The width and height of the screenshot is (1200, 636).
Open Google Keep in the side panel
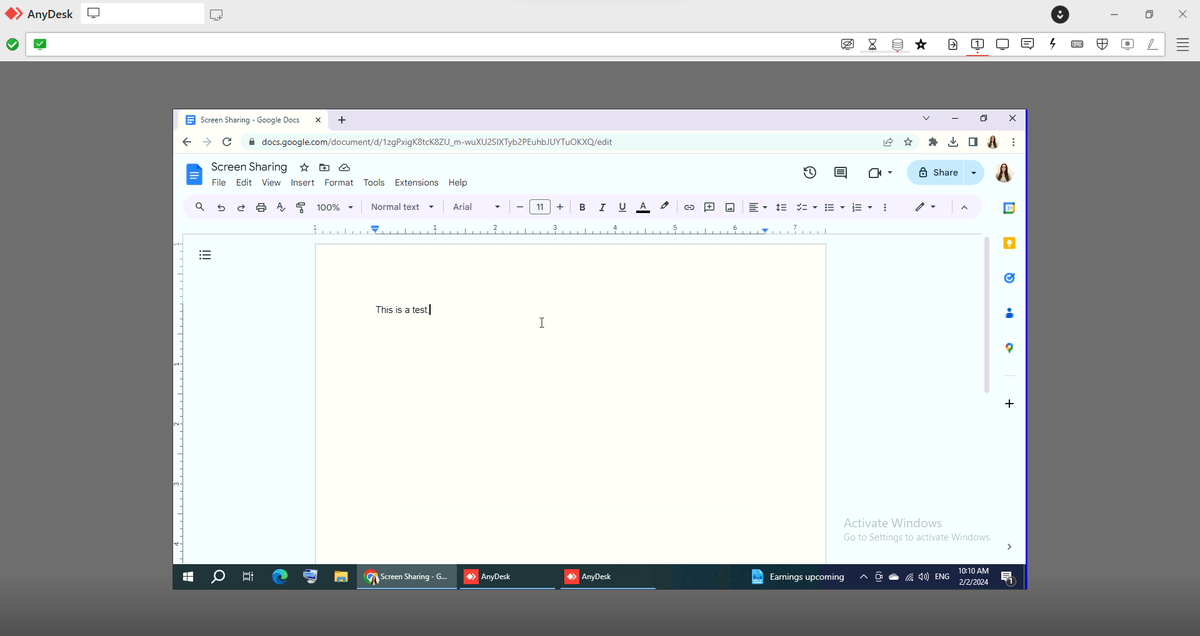(1008, 242)
